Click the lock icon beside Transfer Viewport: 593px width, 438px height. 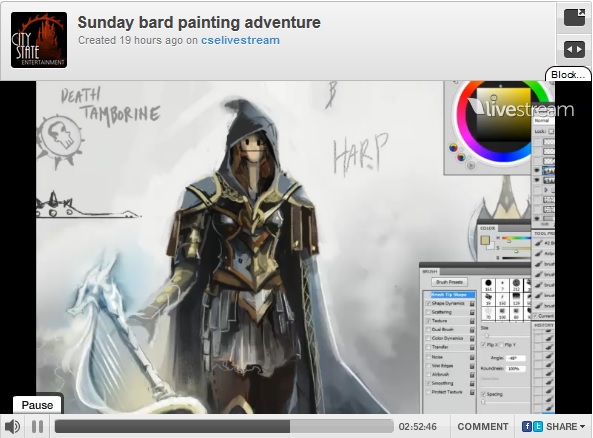pos(472,347)
